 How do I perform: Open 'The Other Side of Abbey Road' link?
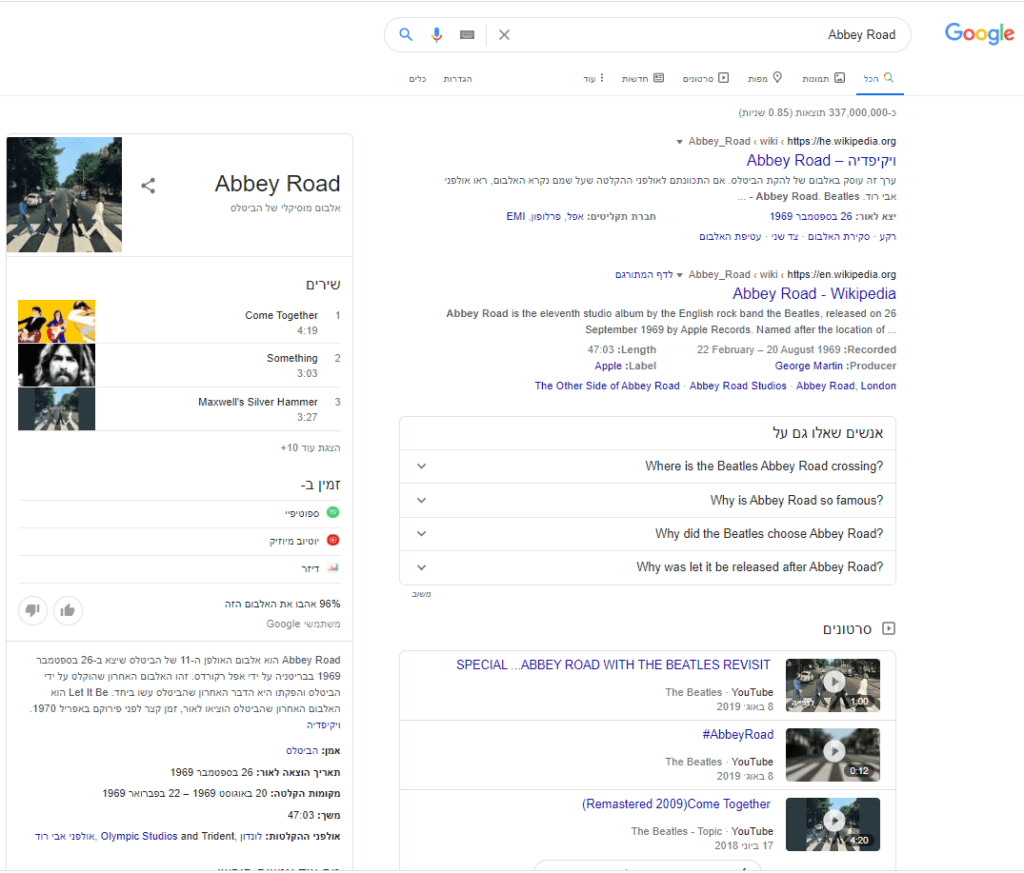click(607, 386)
